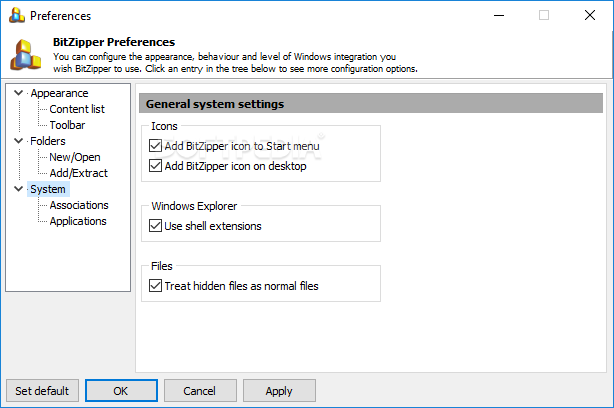Click the Cancel button
The width and height of the screenshot is (614, 408).
[x=200, y=390]
